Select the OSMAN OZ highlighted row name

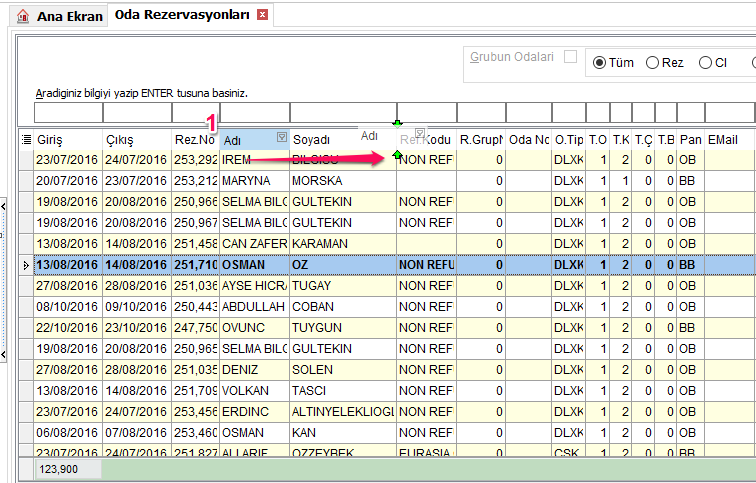254,265
